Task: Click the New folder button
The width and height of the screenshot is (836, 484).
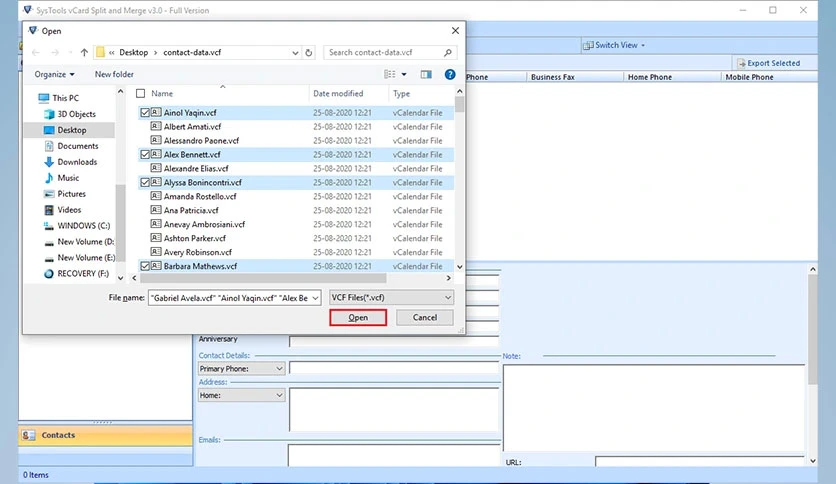Action: click(114, 74)
